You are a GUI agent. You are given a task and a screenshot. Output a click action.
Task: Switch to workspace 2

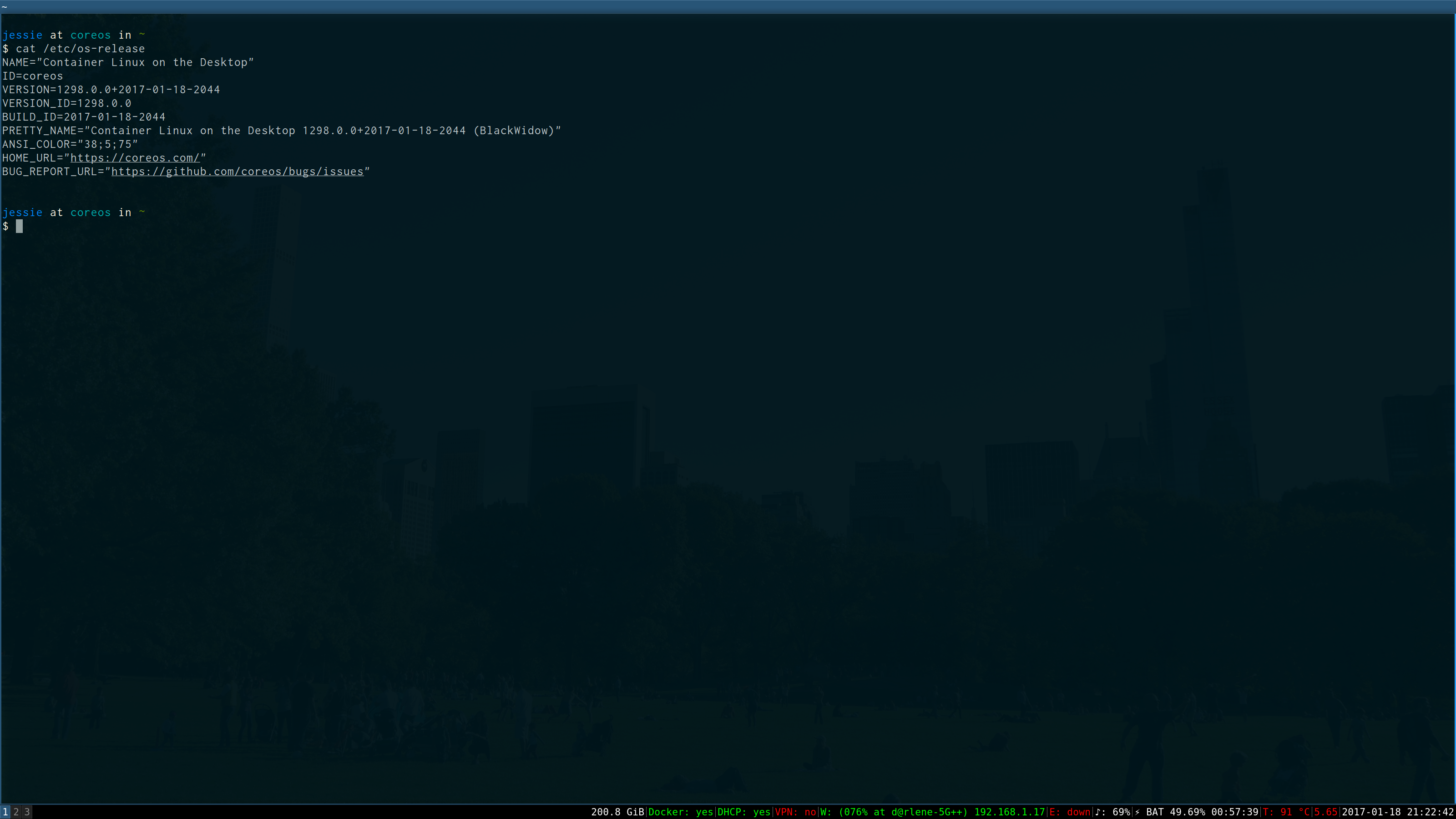click(16, 812)
